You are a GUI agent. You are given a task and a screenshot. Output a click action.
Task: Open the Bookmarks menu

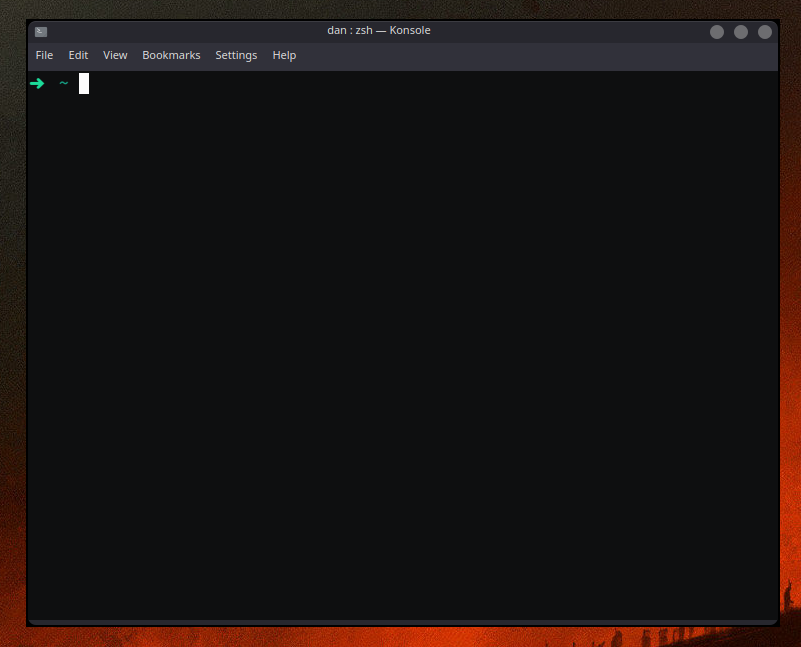(171, 55)
